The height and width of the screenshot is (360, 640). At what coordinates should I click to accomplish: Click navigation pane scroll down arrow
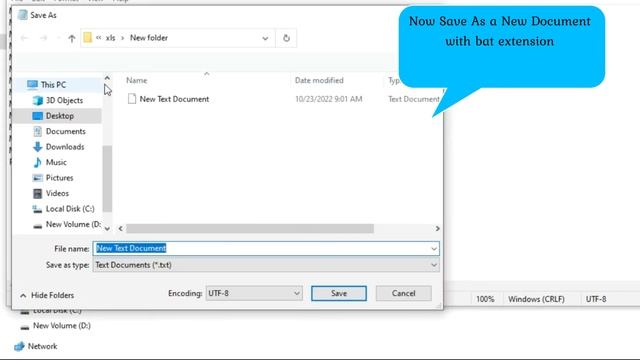(x=107, y=229)
